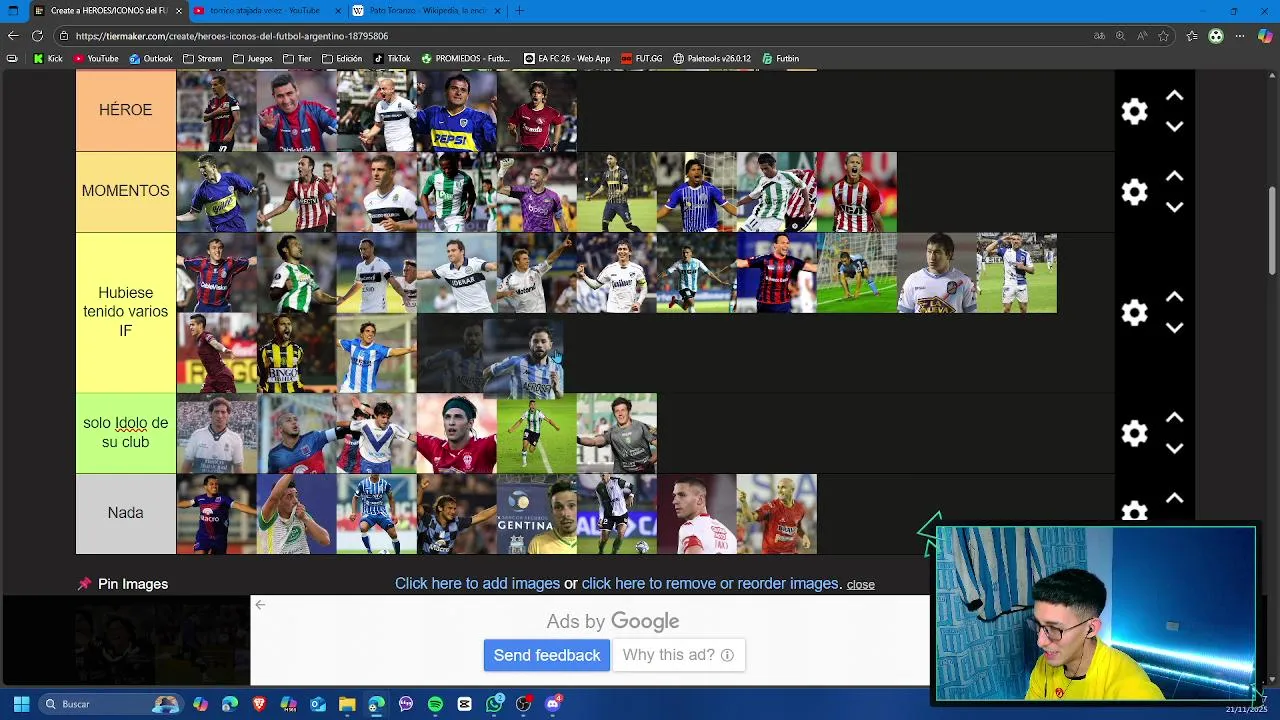
Task: Close the Create a HEROES/ICONOS tab
Action: 179,11
